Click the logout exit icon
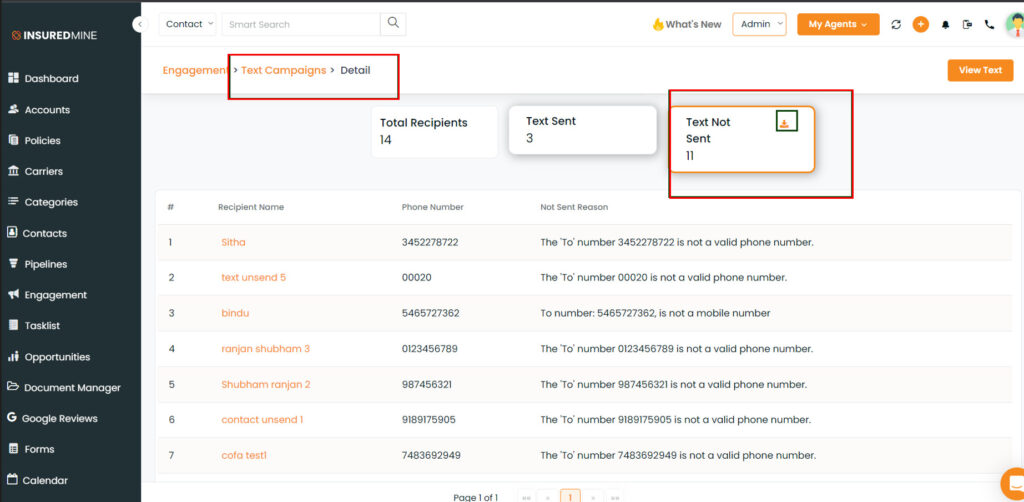The height and width of the screenshot is (502, 1024). tap(967, 24)
